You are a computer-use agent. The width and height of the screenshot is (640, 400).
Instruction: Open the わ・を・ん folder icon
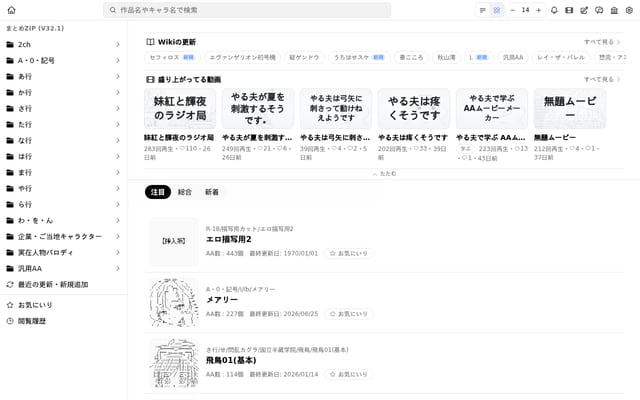point(10,220)
